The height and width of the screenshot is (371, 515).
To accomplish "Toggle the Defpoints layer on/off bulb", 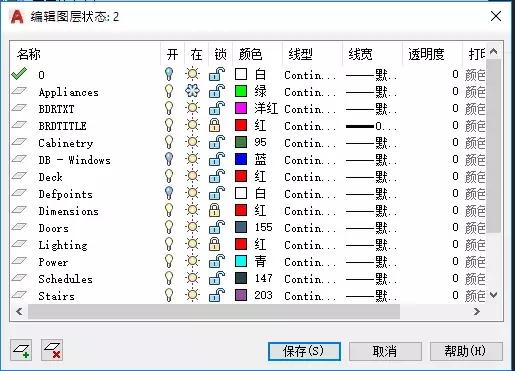I will tap(169, 193).
